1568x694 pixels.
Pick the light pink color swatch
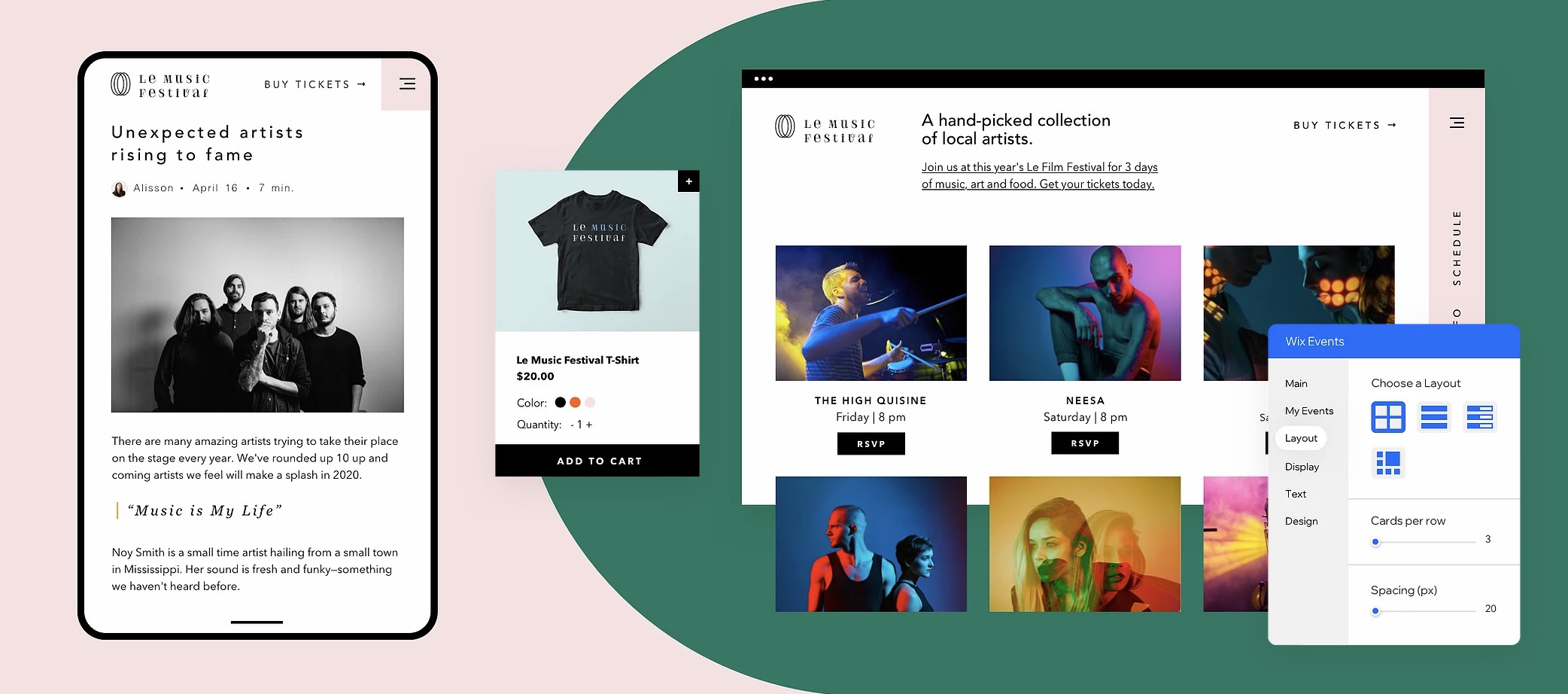point(590,402)
